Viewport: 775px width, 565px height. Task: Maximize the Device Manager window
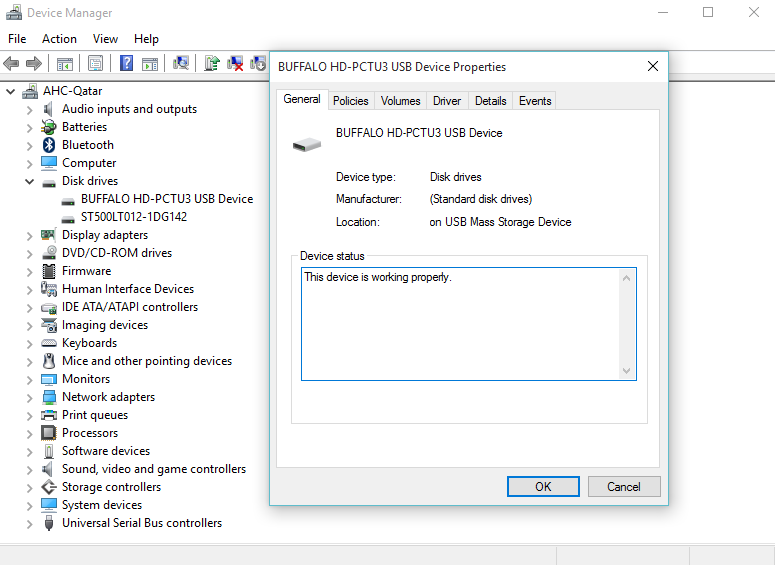click(708, 12)
